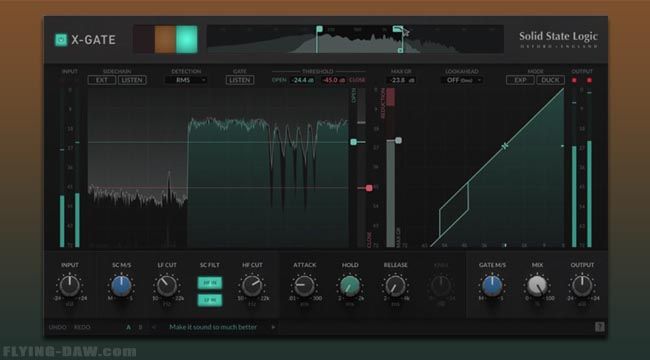The image size is (650, 360).
Task: Click the blue SC M/S knob
Action: [121, 286]
